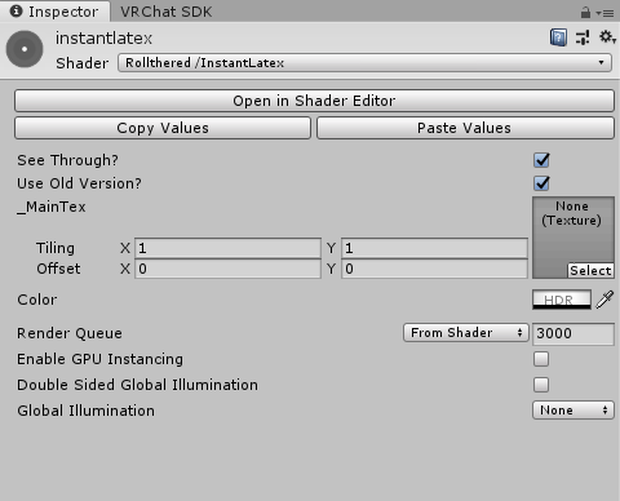
Task: Pick color with the eyedropper tool
Action: pos(605,299)
